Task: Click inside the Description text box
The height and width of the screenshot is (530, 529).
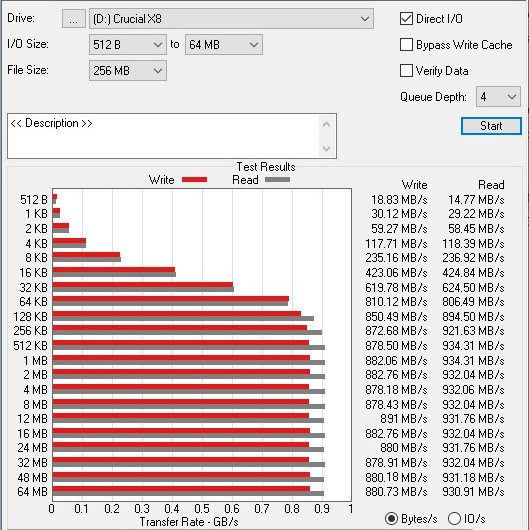Action: click(163, 136)
